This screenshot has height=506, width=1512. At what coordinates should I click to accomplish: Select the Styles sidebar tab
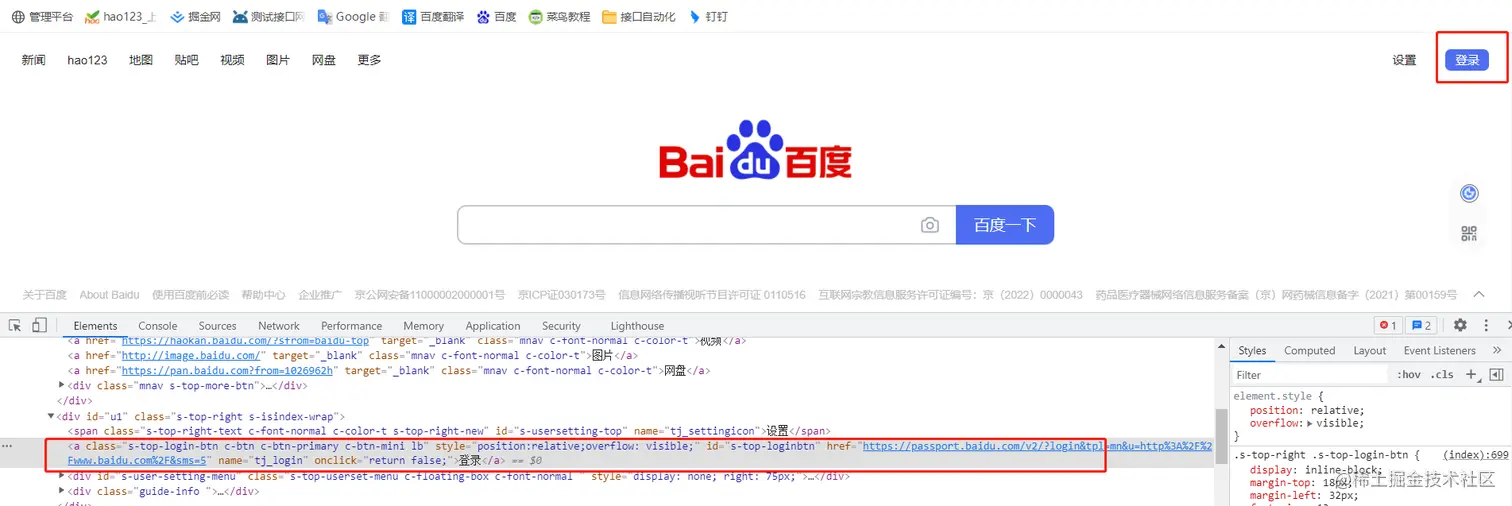(1252, 351)
